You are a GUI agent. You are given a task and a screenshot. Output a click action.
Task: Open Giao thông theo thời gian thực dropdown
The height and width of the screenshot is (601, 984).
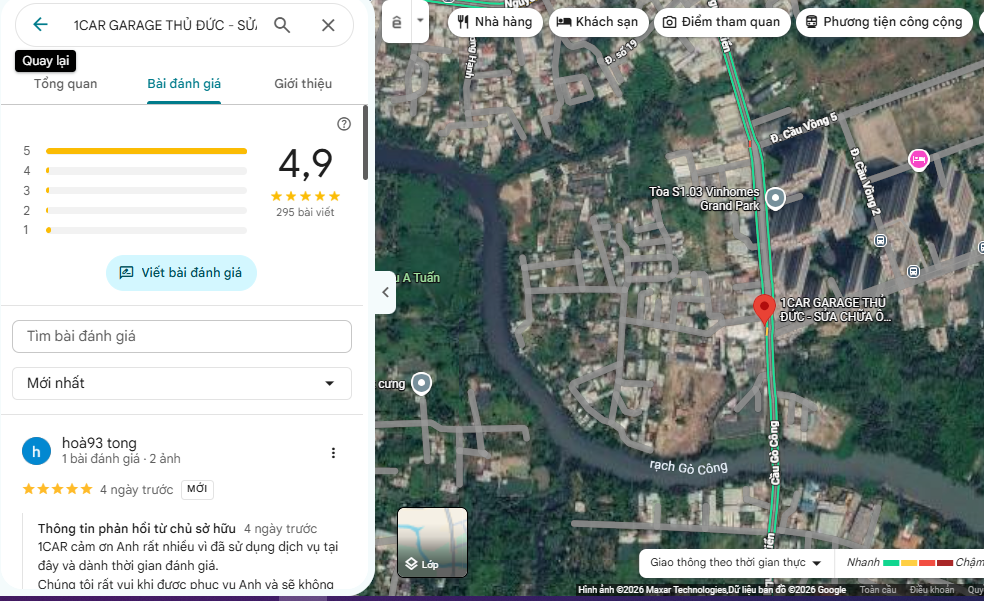pos(735,563)
